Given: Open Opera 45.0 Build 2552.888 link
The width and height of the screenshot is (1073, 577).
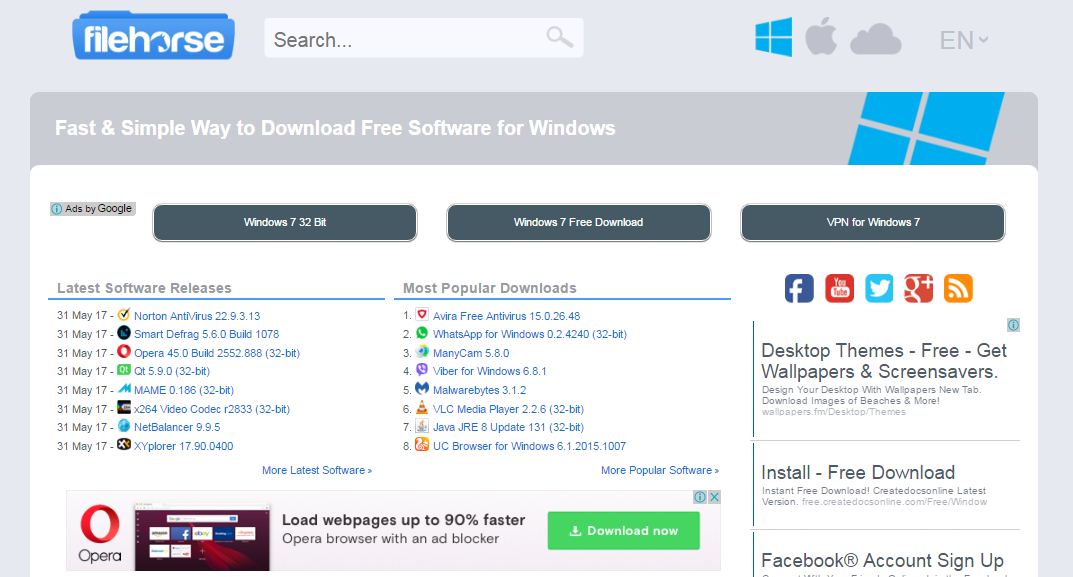Looking at the screenshot, I should [x=217, y=352].
